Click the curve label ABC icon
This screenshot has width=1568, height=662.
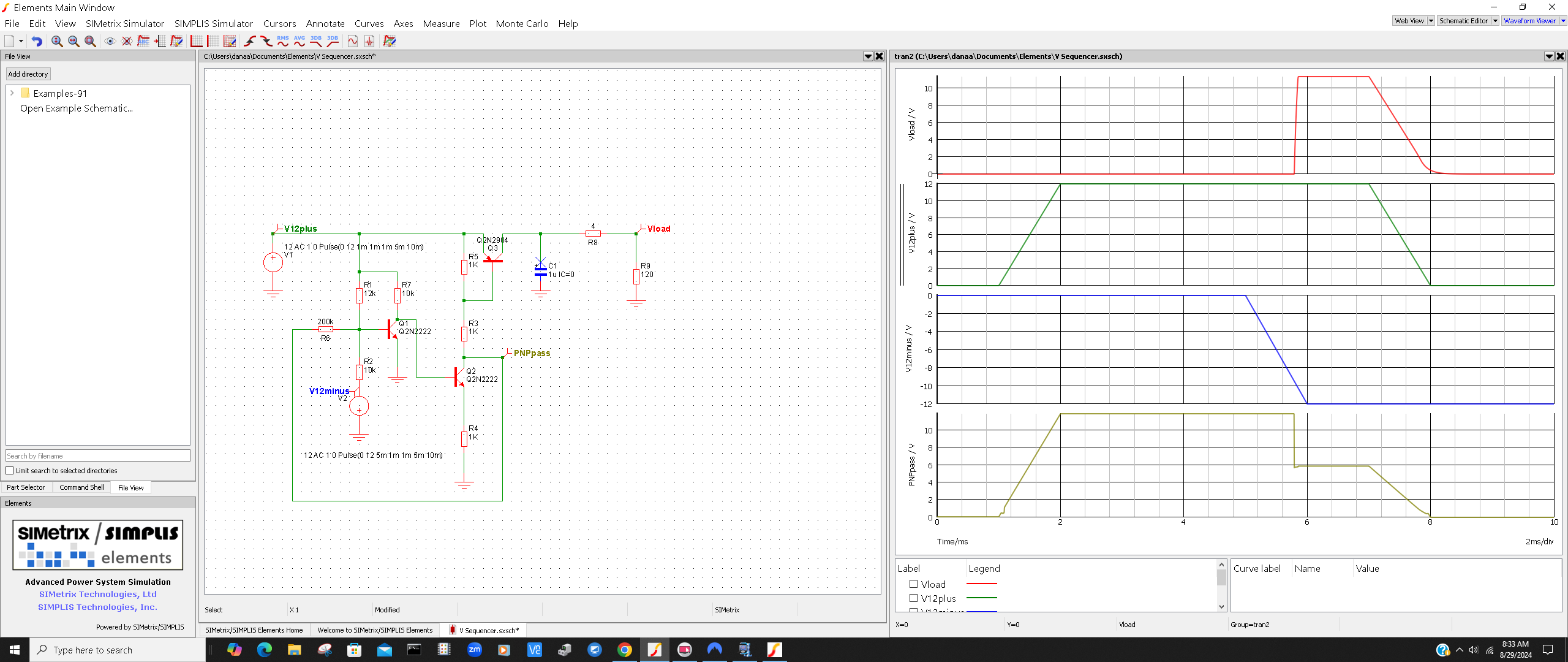143,41
